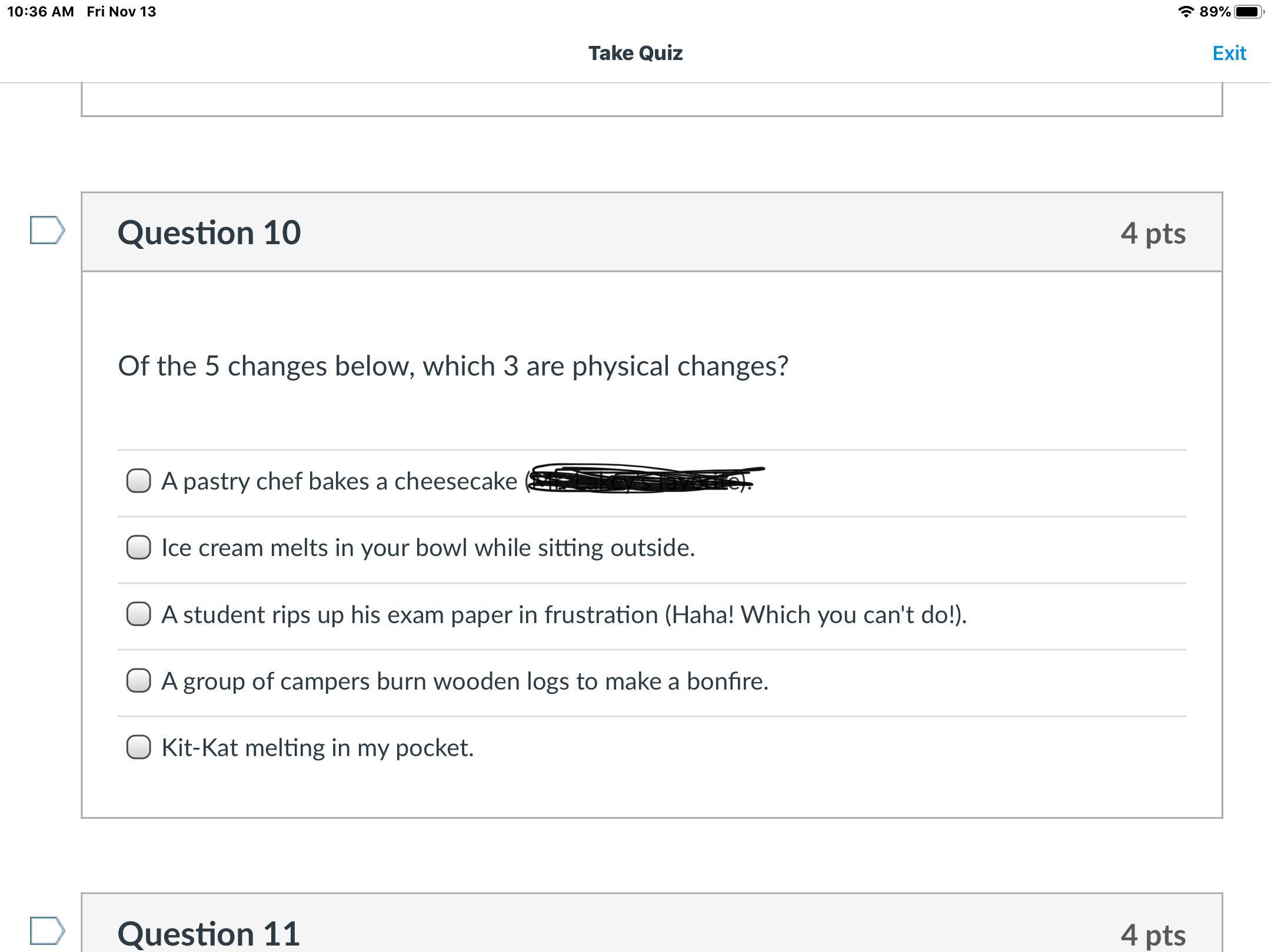Screen dimensions: 1271x952
Task: Tap the battery indicator icon
Action: [x=1248, y=12]
